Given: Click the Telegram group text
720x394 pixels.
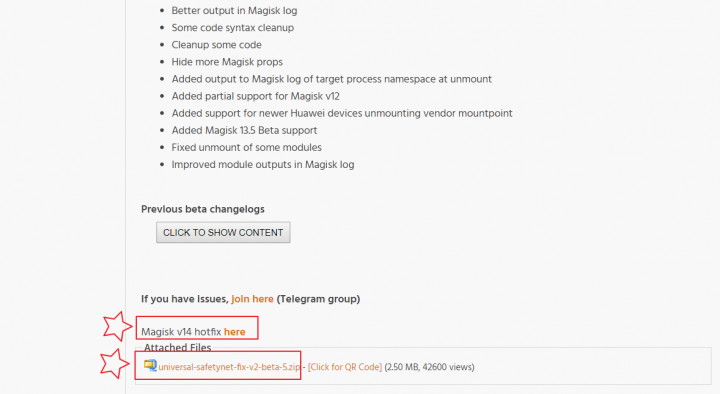Looking at the screenshot, I should click(x=318, y=299).
